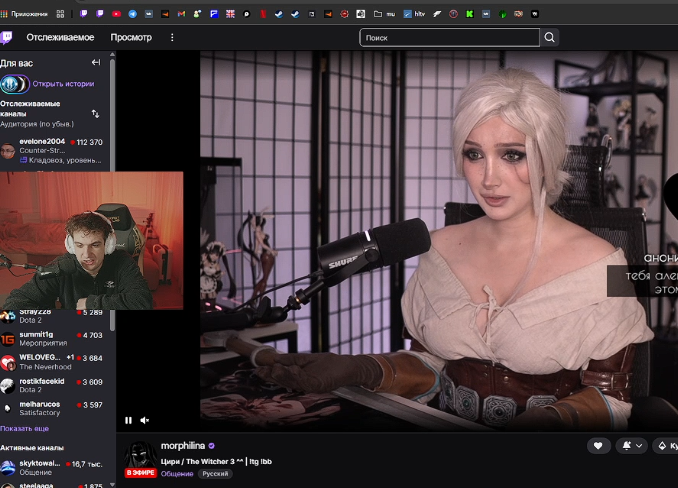
Task: Click morphilina's verified badge
Action: (x=211, y=446)
